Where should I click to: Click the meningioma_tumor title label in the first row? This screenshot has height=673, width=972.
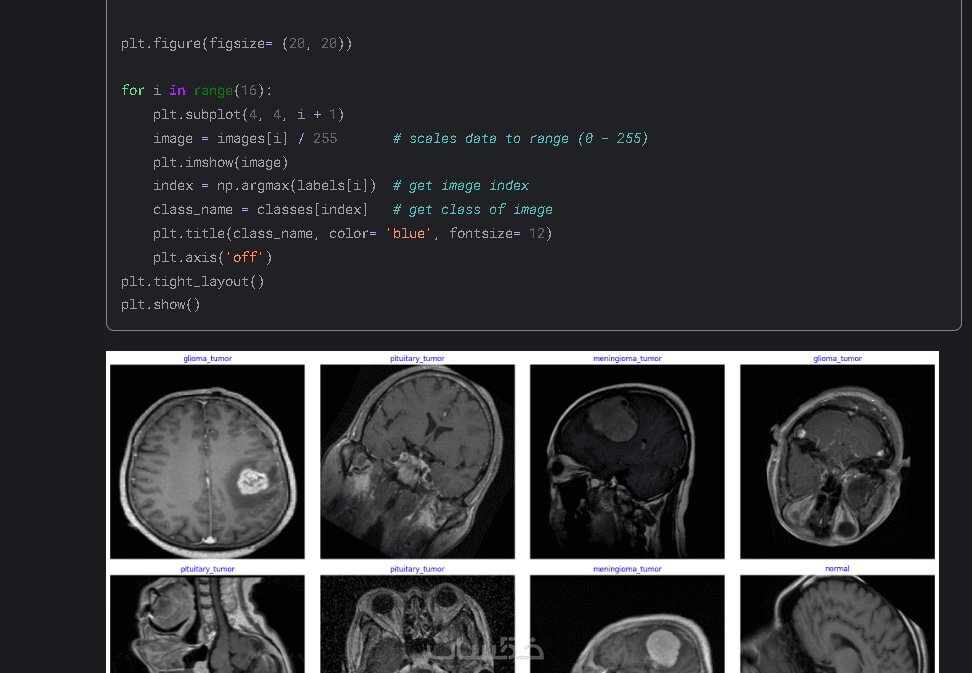click(x=627, y=358)
